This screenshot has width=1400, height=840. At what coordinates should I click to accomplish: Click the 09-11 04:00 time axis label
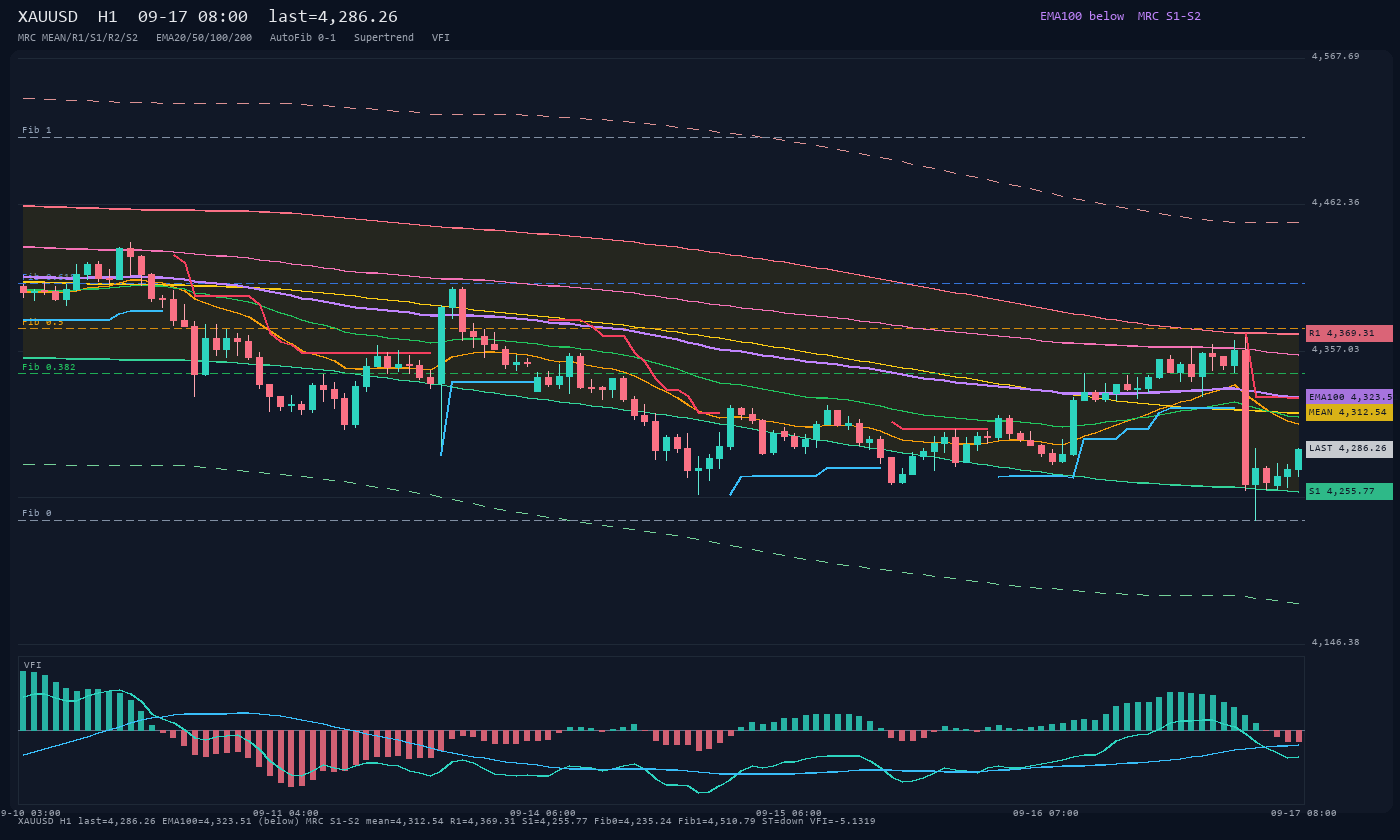pos(286,813)
